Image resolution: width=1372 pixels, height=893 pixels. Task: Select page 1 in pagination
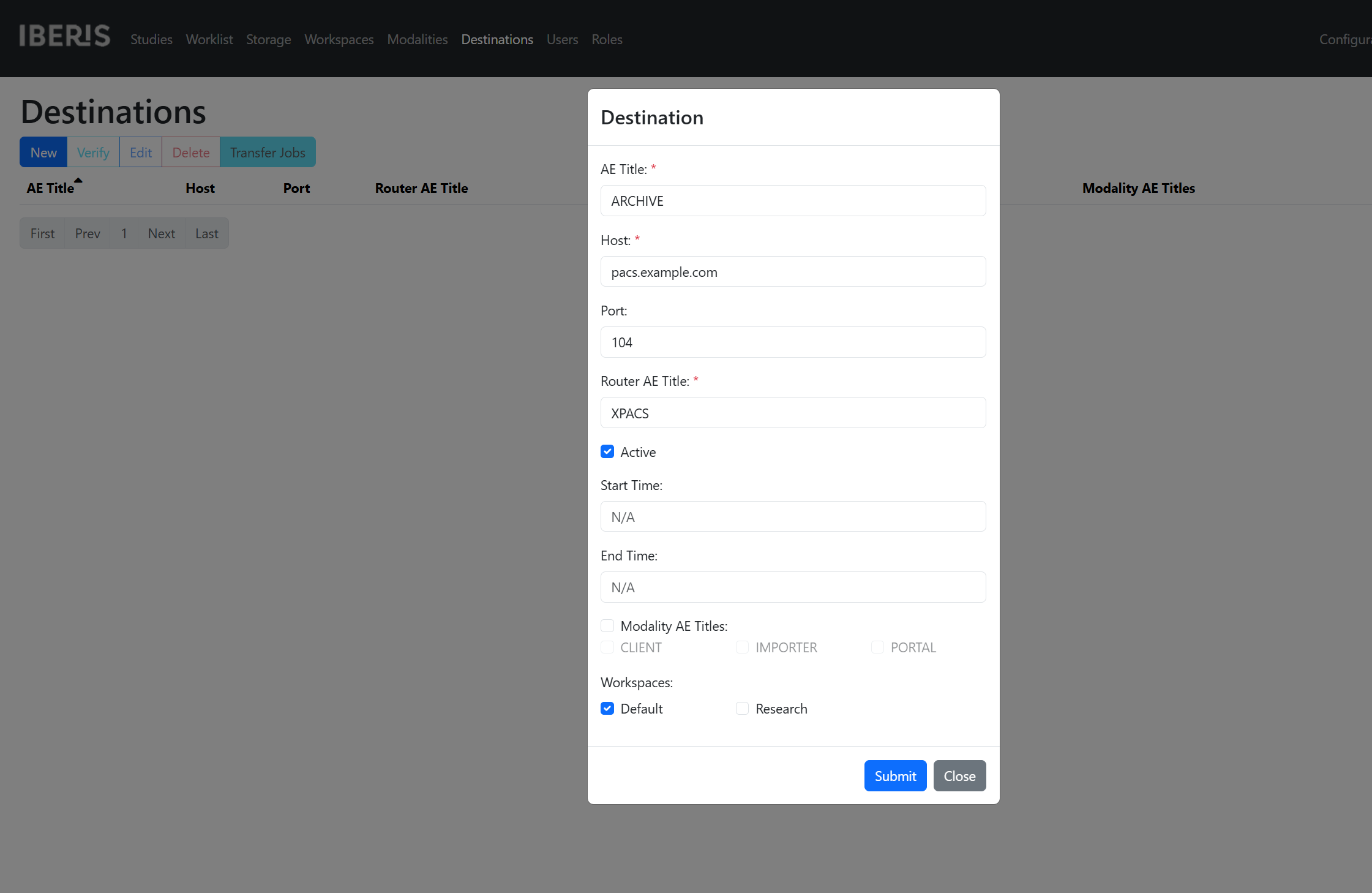[124, 233]
